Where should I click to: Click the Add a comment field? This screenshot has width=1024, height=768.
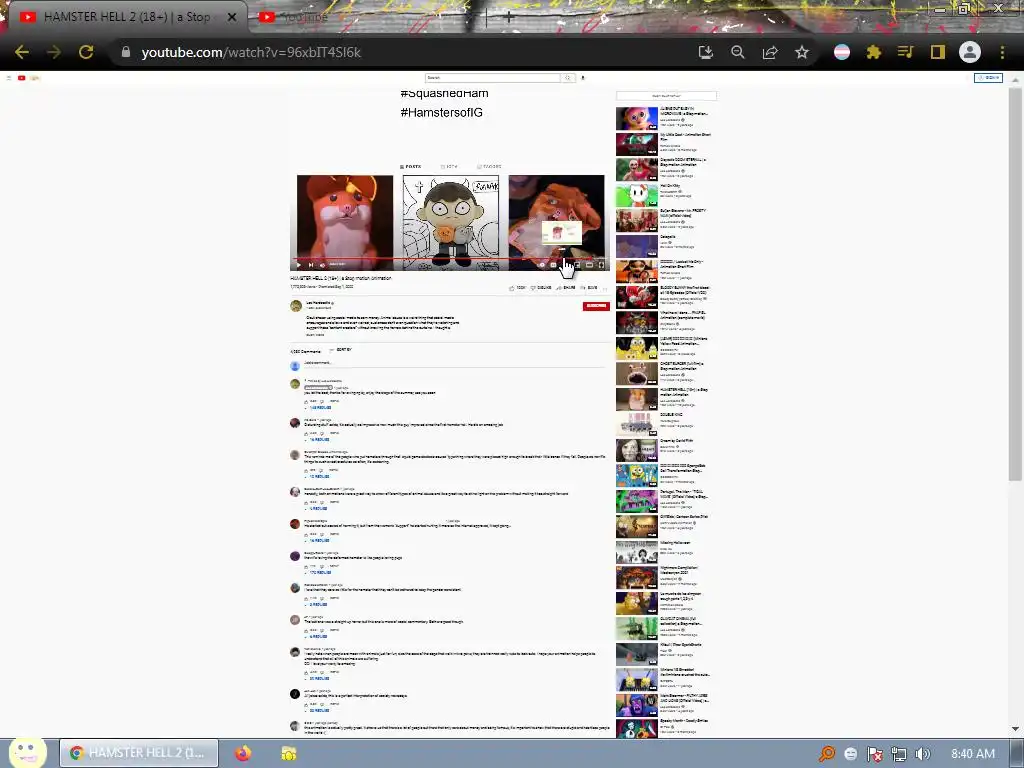click(455, 363)
